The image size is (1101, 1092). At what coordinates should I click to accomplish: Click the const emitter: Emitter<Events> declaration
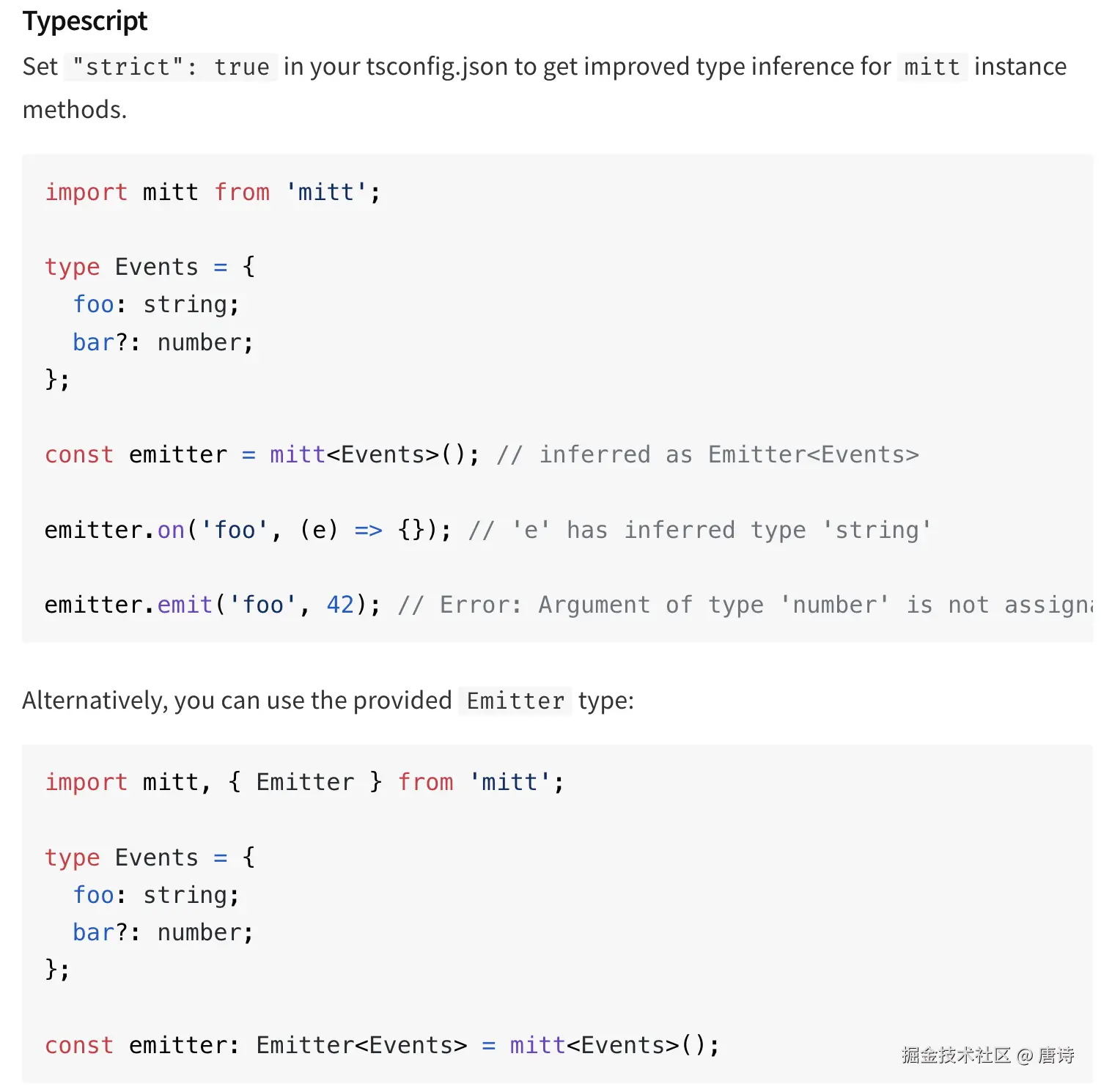click(x=381, y=1045)
